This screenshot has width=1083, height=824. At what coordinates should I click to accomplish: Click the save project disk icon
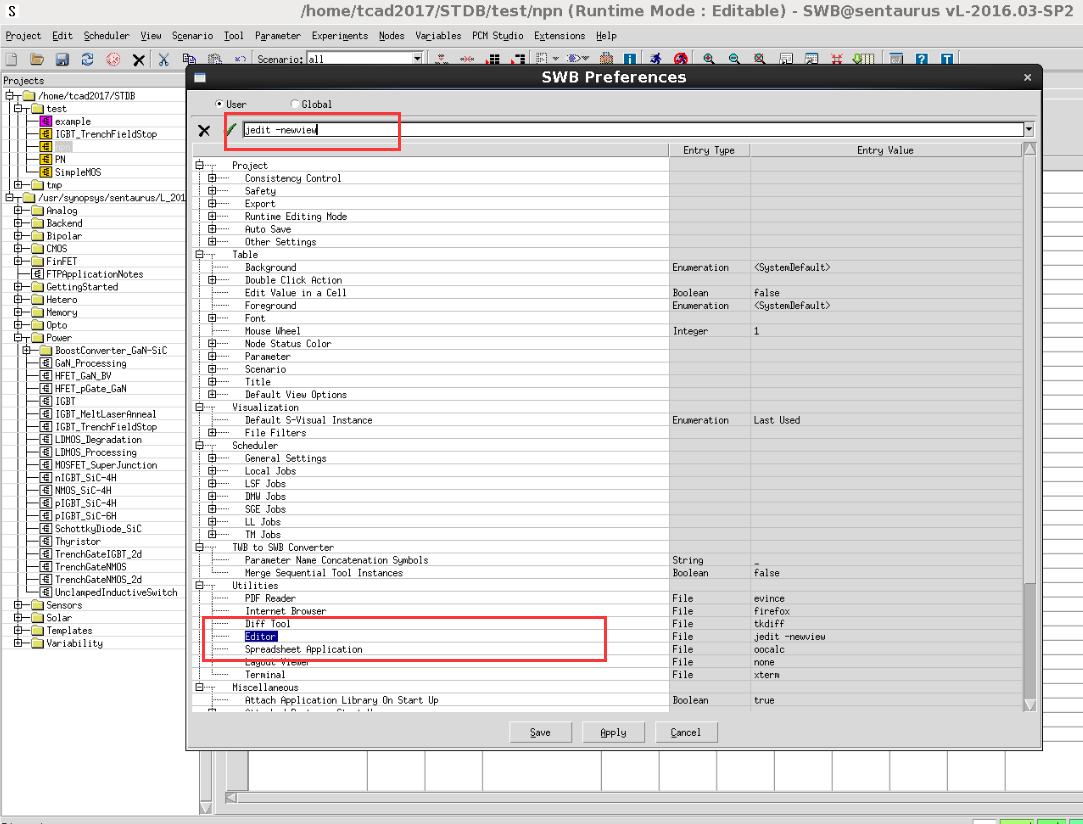(62, 60)
